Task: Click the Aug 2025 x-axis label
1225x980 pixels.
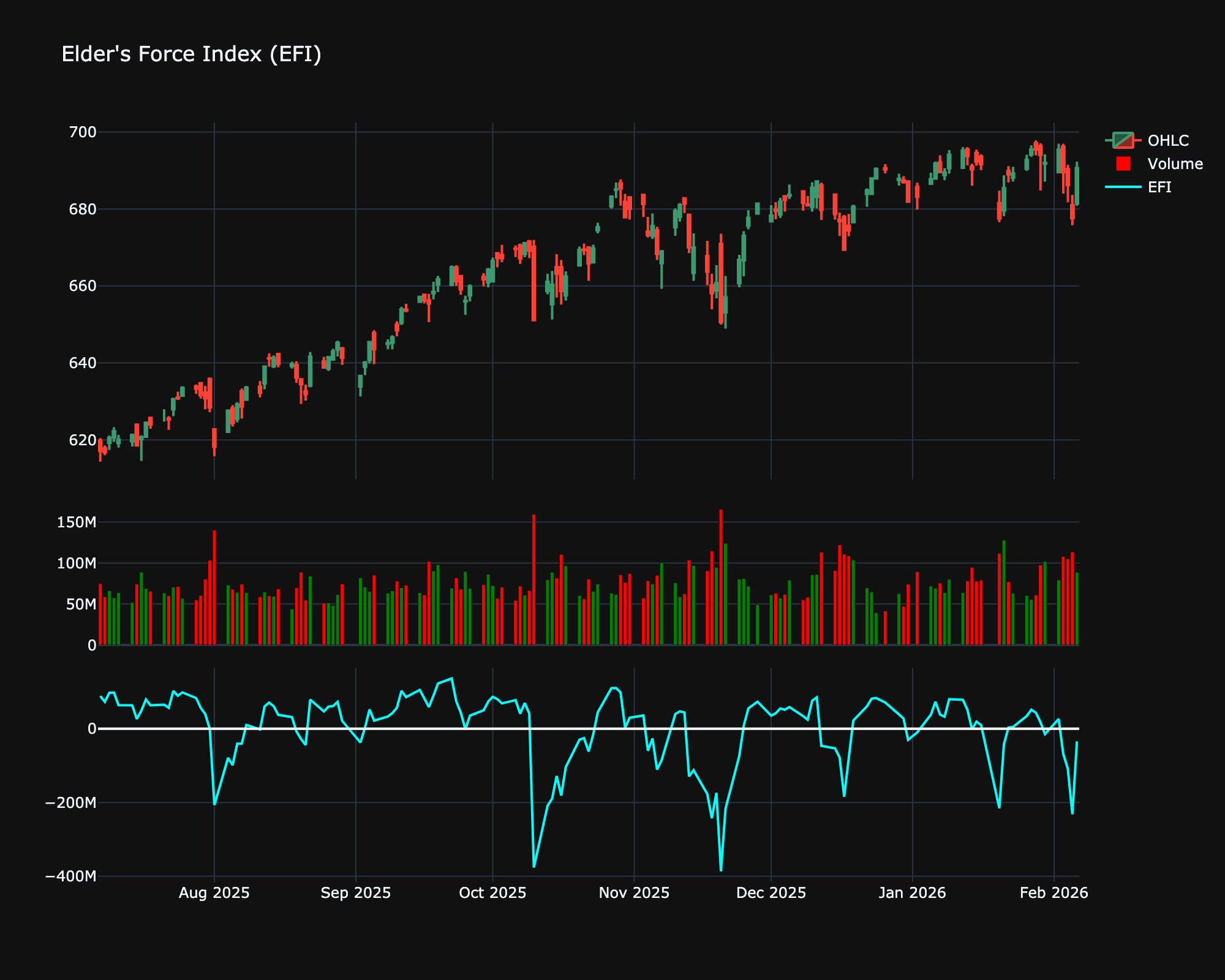Action: pyautogui.click(x=214, y=893)
